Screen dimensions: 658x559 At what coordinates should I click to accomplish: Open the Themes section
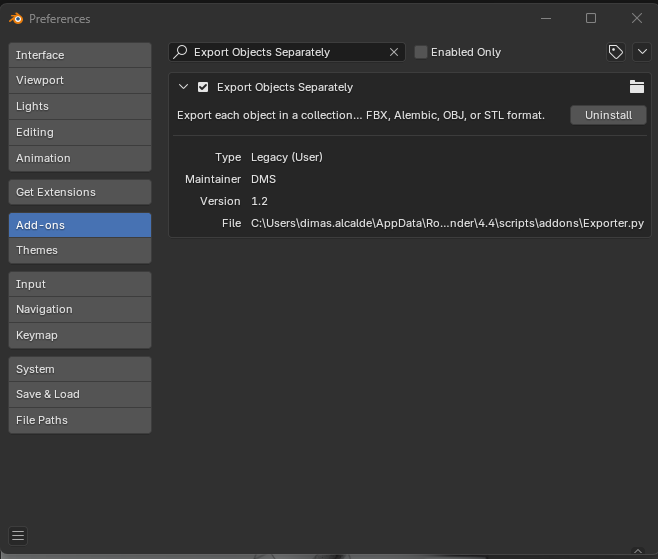point(80,250)
